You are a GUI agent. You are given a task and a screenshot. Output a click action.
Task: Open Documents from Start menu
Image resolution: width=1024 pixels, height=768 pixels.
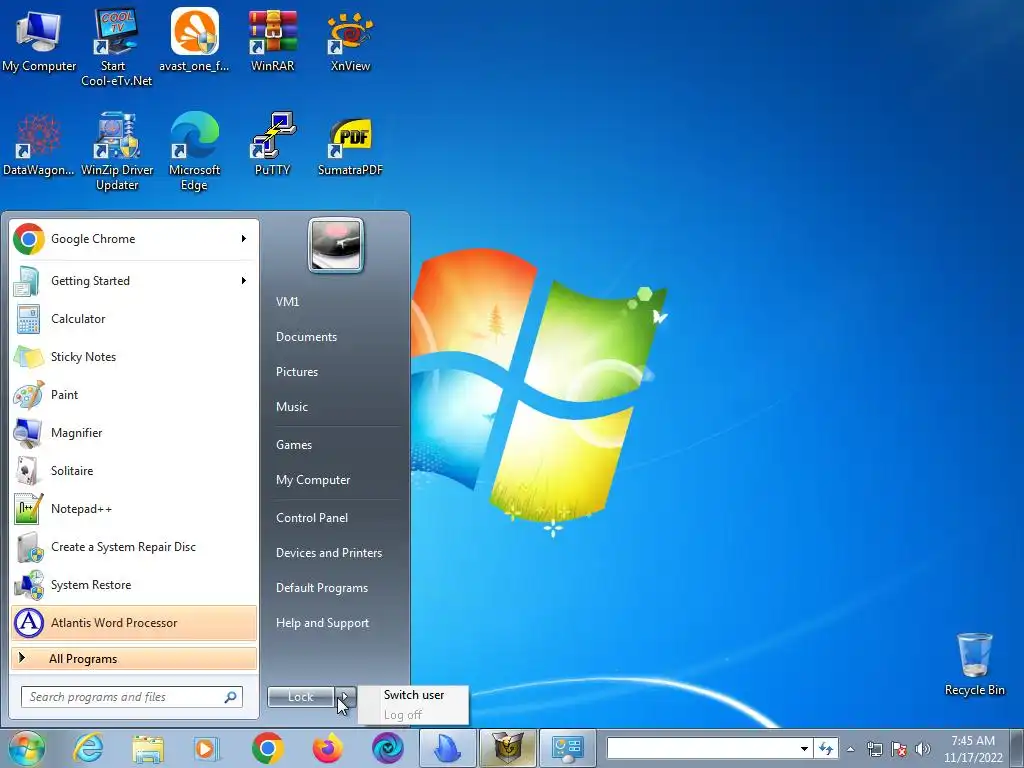306,337
